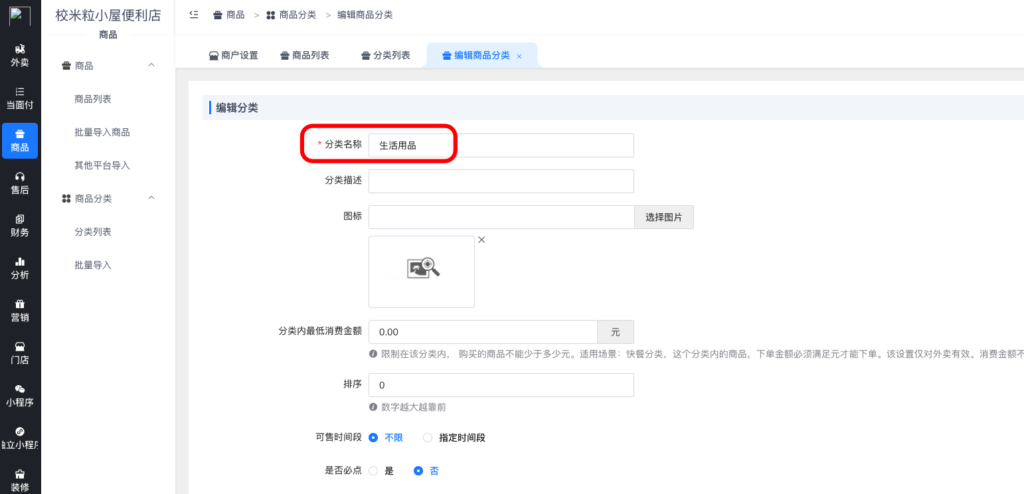Viewport: 1024px width, 494px height.
Task: Switch to the 商户设置 tab
Action: [233, 56]
